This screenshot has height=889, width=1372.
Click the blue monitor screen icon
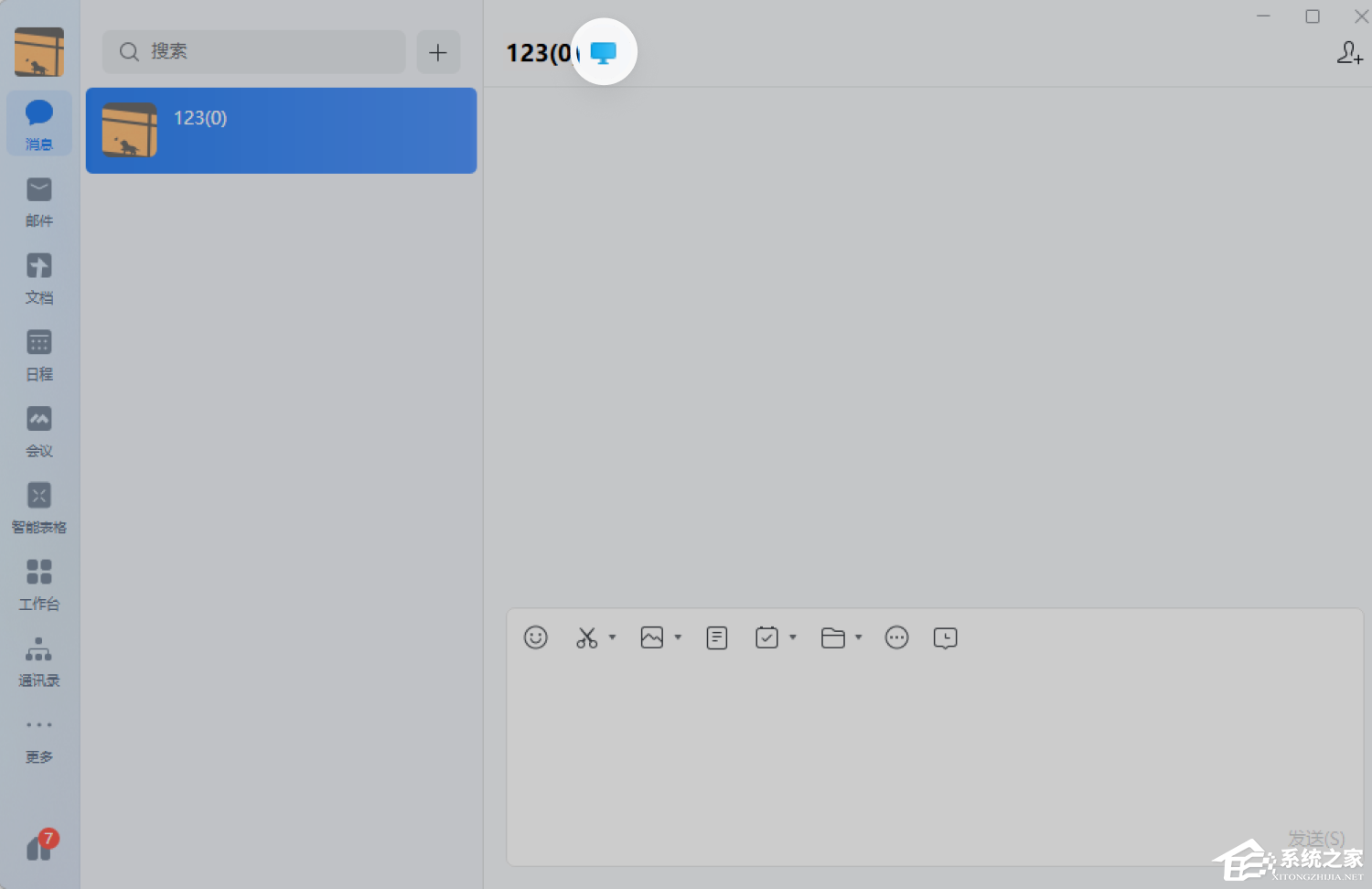[604, 52]
